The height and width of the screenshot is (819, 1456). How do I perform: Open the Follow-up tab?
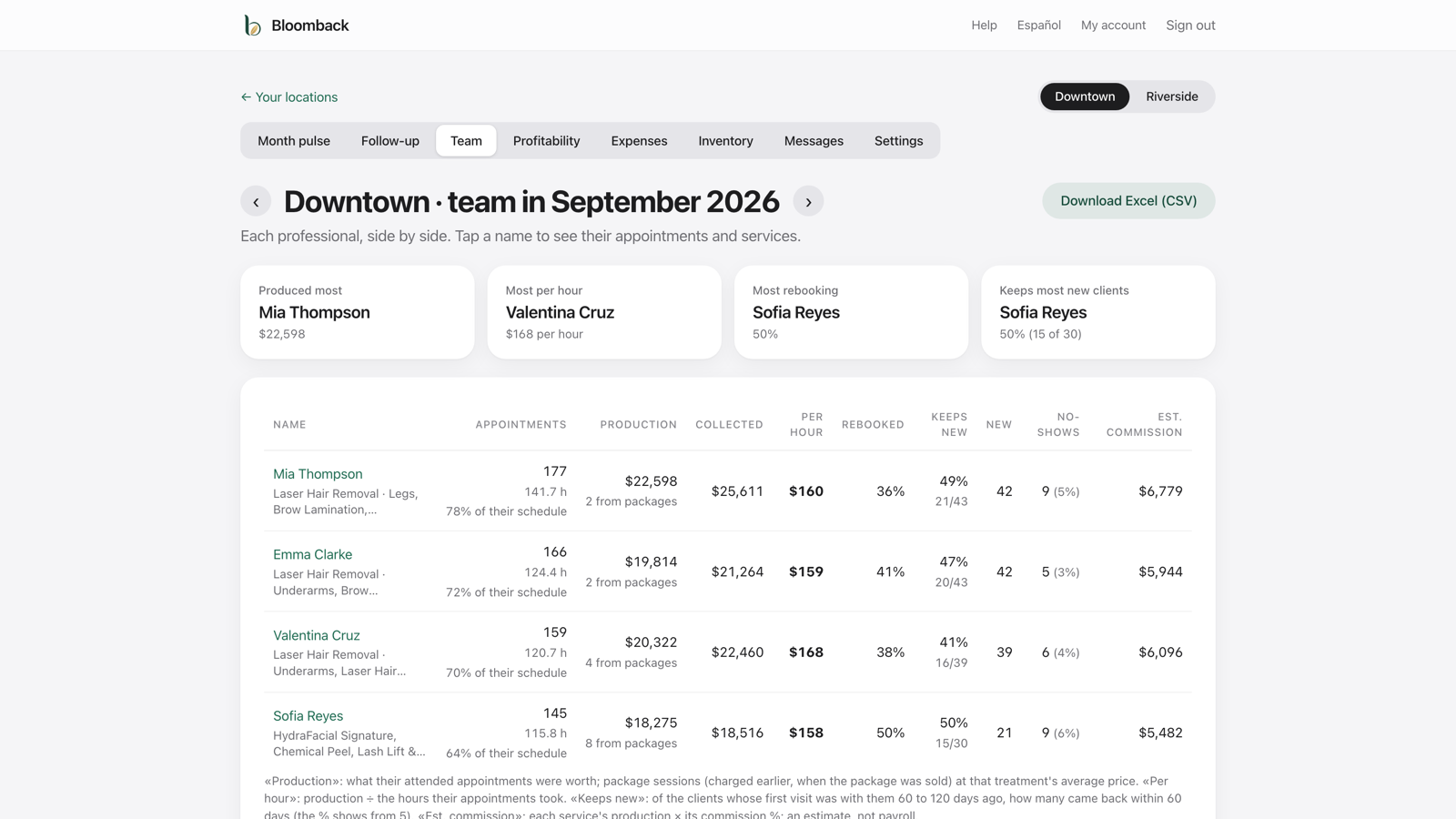click(390, 141)
